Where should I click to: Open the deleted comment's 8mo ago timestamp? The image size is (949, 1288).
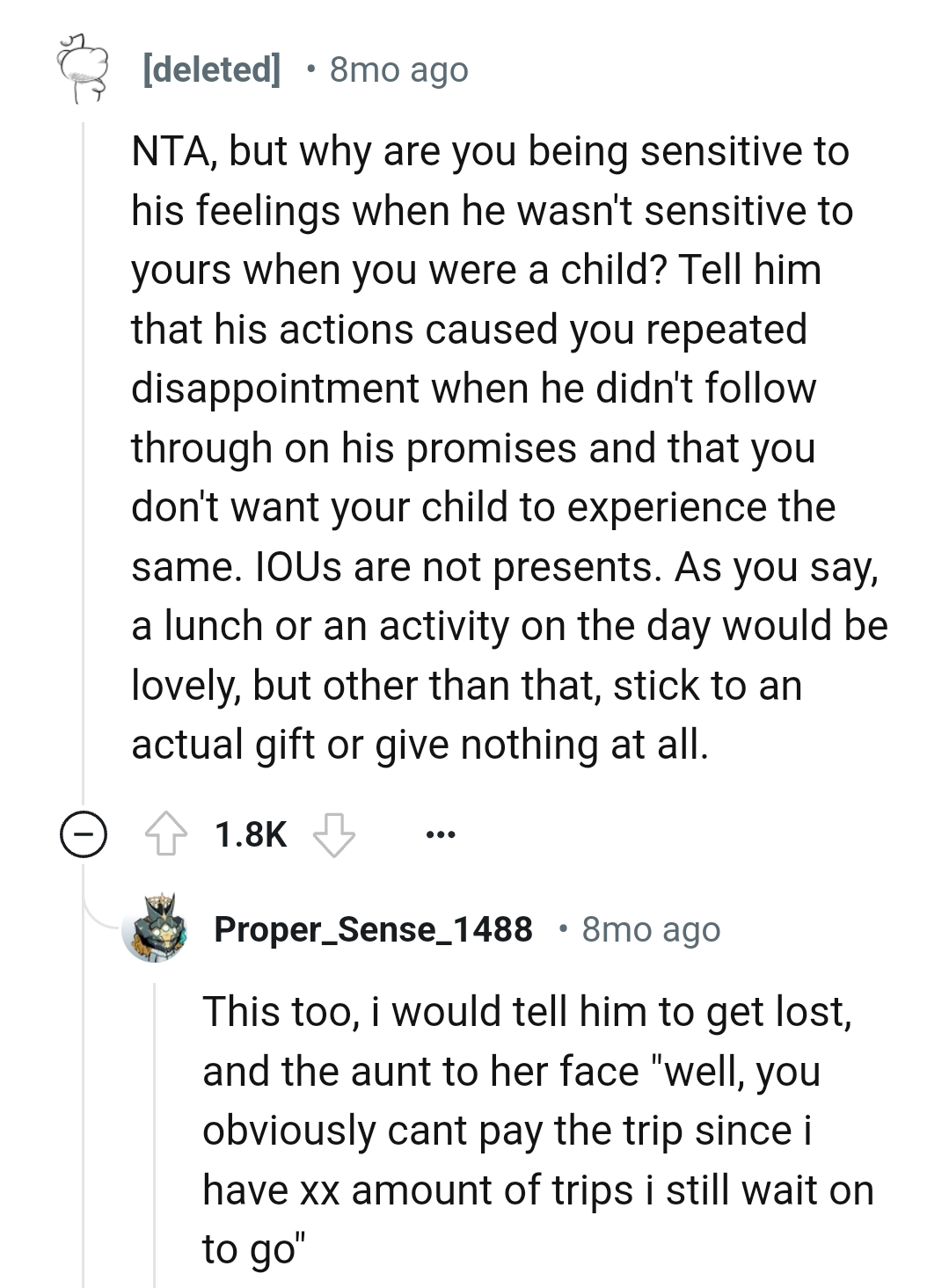pyautogui.click(x=398, y=69)
